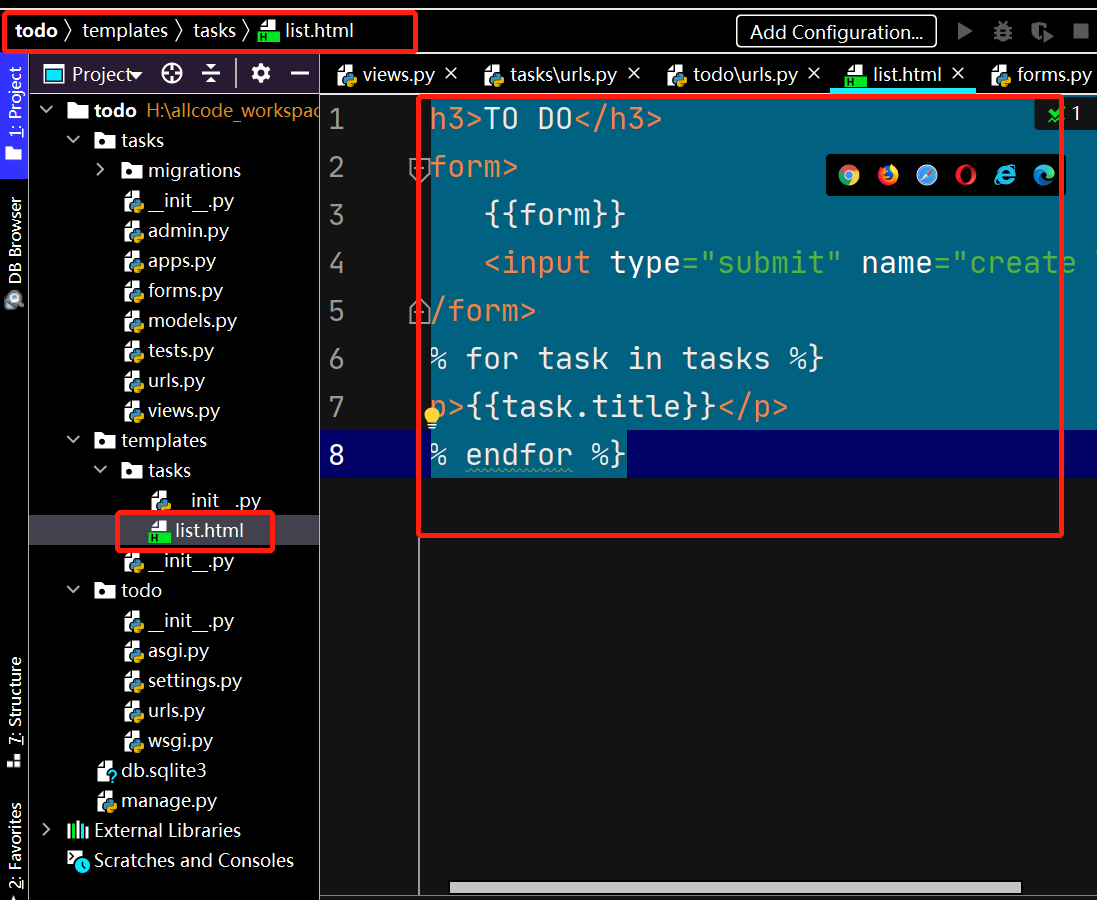Expand External Libraries node
Screen dimensions: 1097x900
[x=47, y=830]
